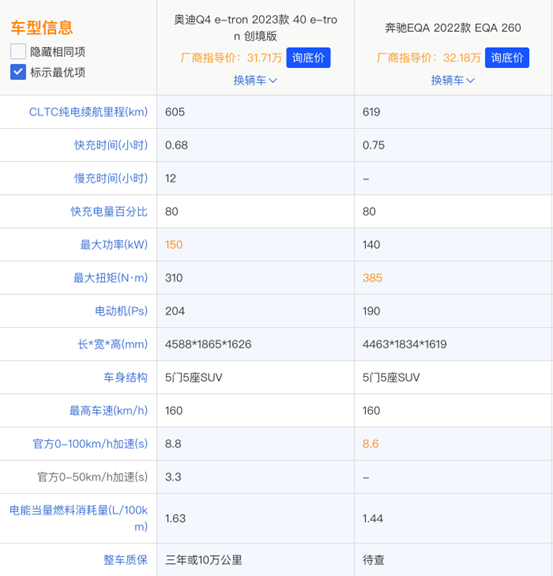
Task: Open the 官方0-100km/h加速(s) parameter link
Action: tap(90, 444)
